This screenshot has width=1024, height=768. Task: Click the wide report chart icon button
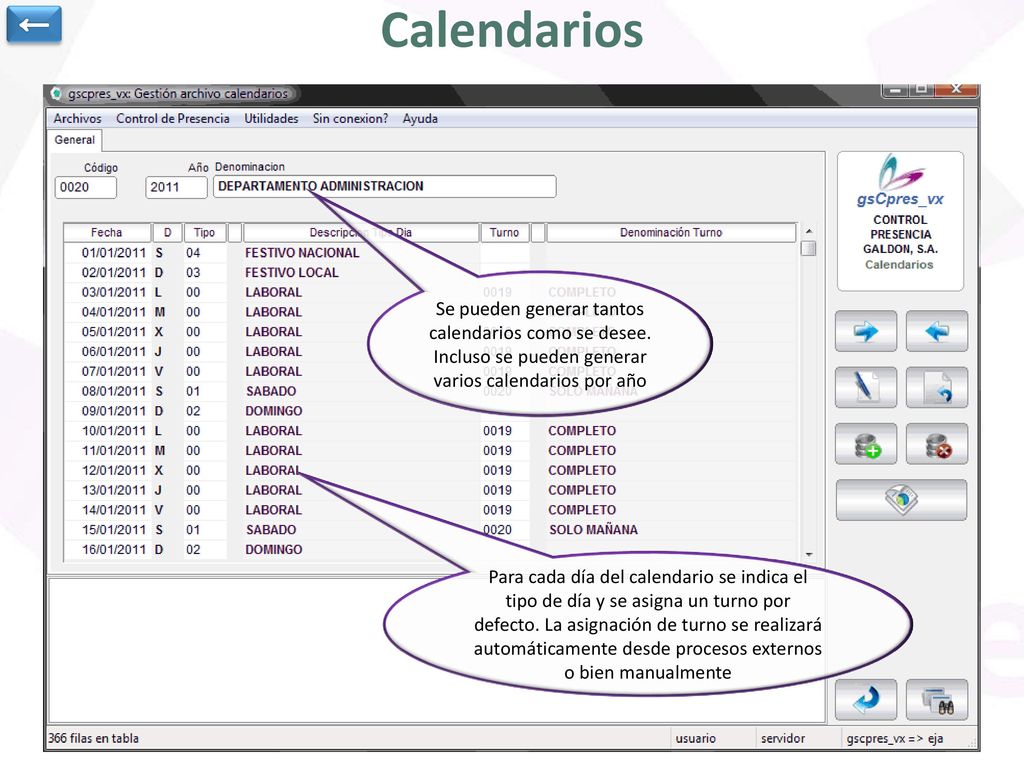click(901, 500)
